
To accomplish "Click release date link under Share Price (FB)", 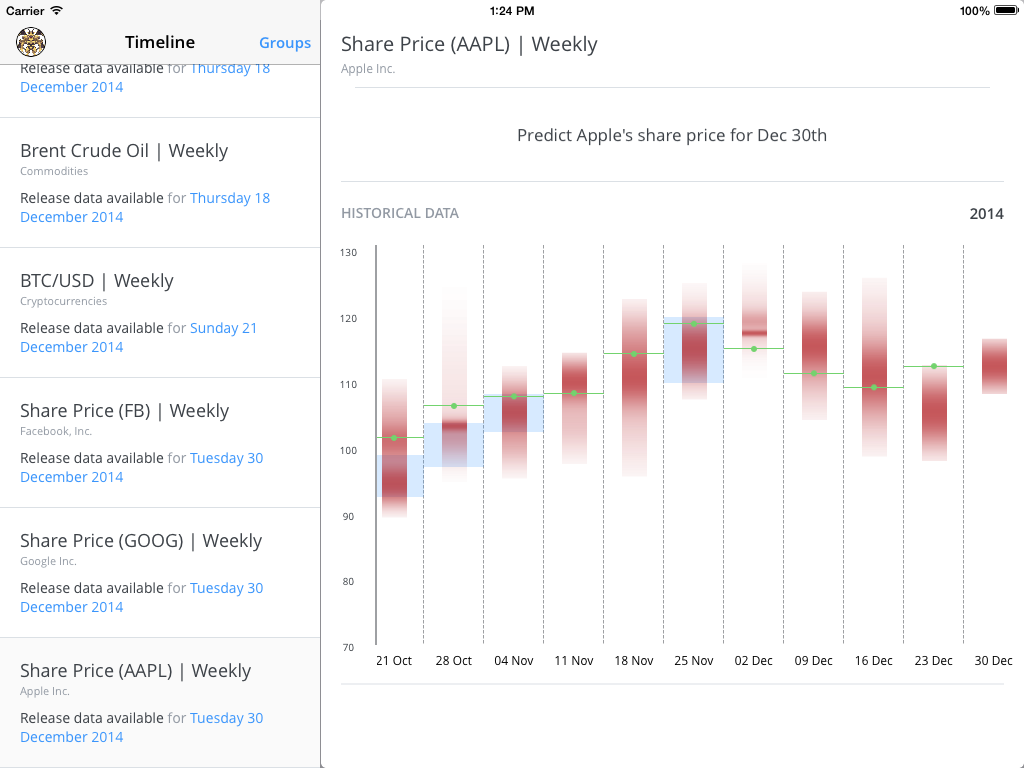I will [x=226, y=458].
